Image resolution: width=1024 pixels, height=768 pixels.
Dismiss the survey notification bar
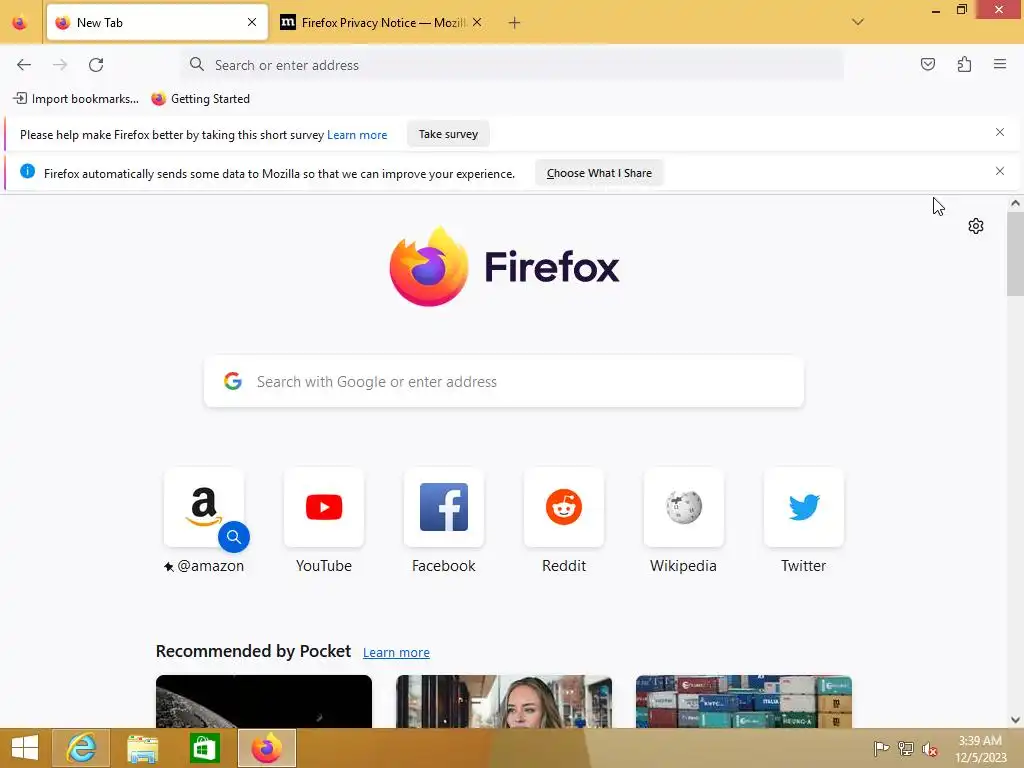click(1000, 133)
